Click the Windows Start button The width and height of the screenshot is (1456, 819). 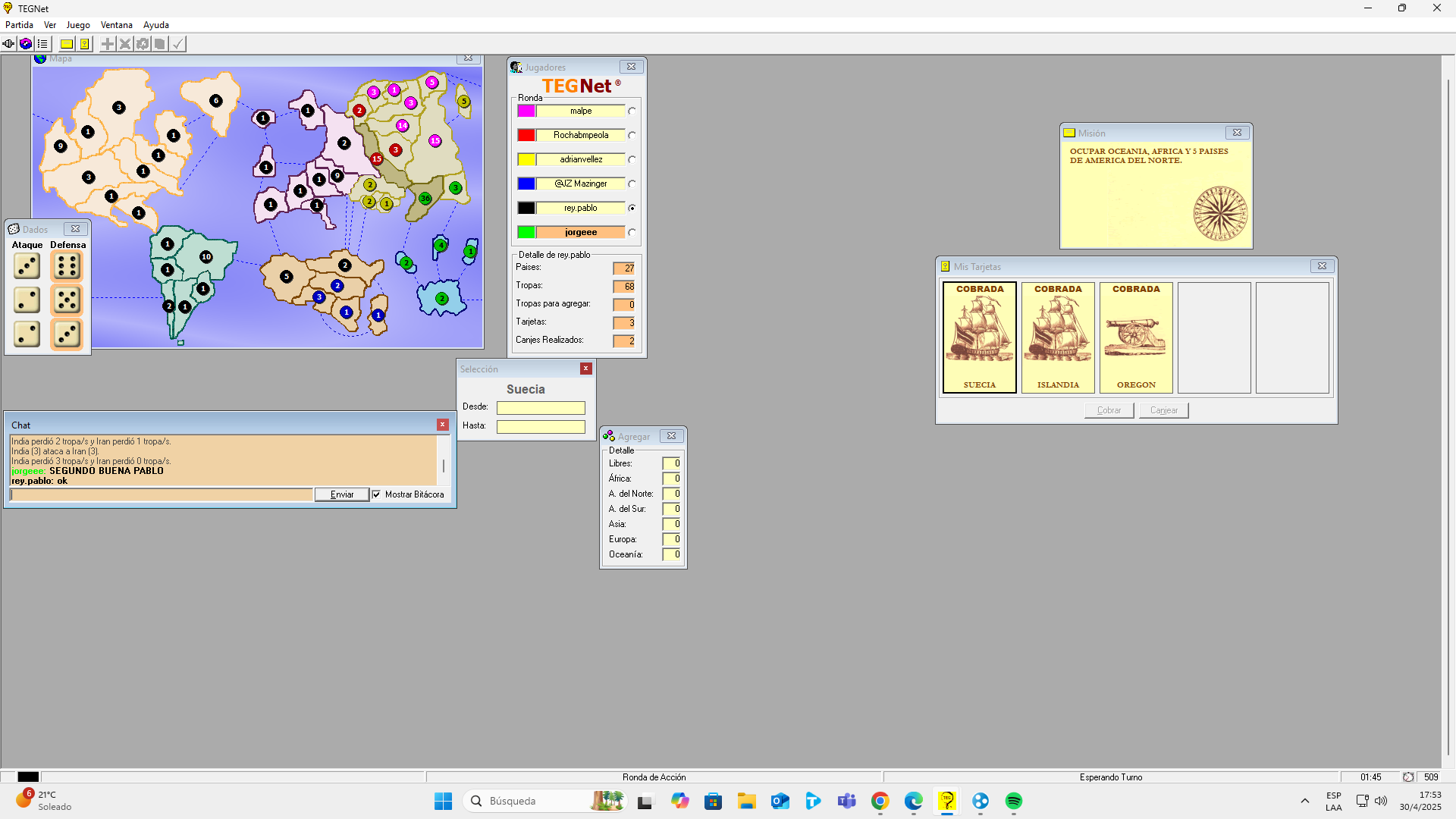tap(443, 801)
